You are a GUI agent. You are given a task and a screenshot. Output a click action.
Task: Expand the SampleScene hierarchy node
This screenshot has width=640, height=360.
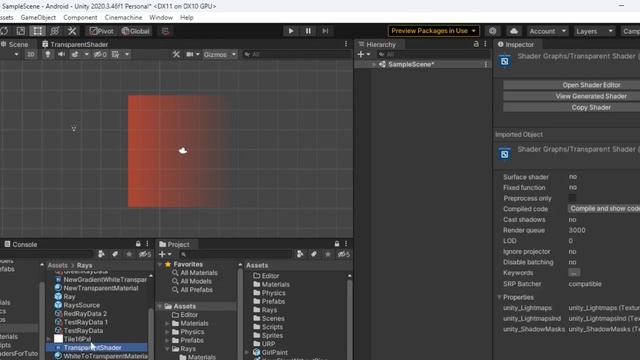[x=373, y=64]
